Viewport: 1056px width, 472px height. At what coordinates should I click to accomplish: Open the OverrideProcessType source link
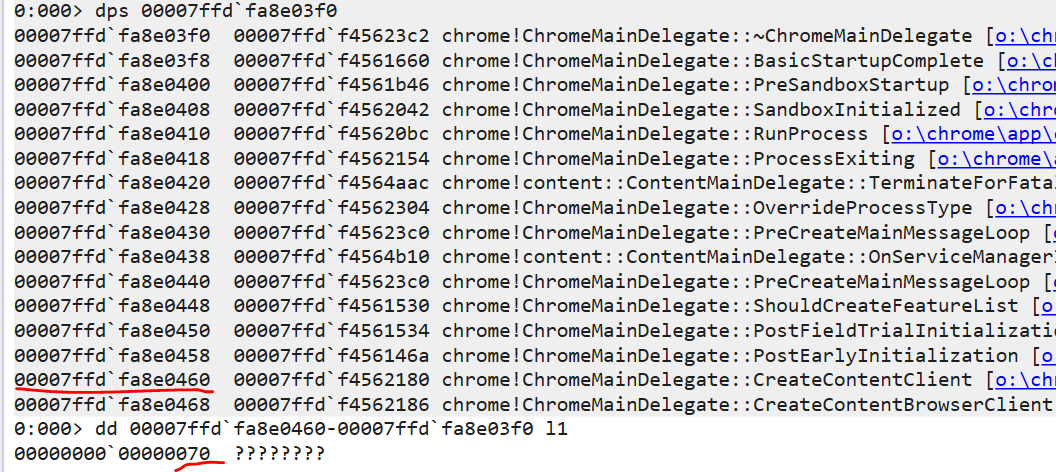1026,208
